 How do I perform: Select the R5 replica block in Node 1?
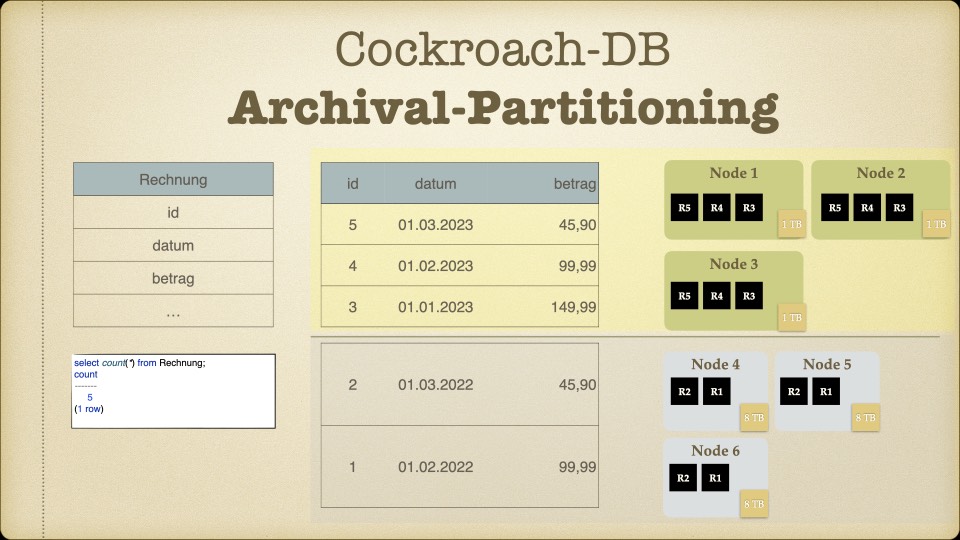[x=684, y=208]
